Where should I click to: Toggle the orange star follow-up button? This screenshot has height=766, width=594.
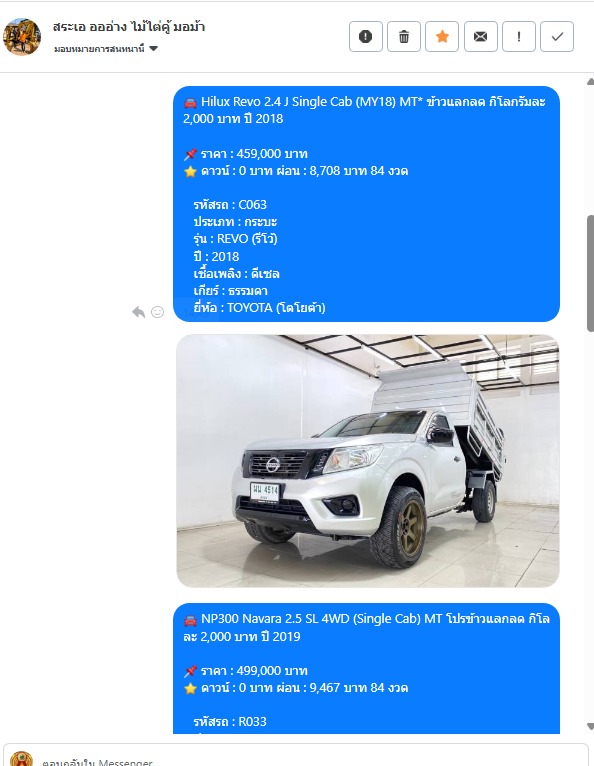point(442,37)
